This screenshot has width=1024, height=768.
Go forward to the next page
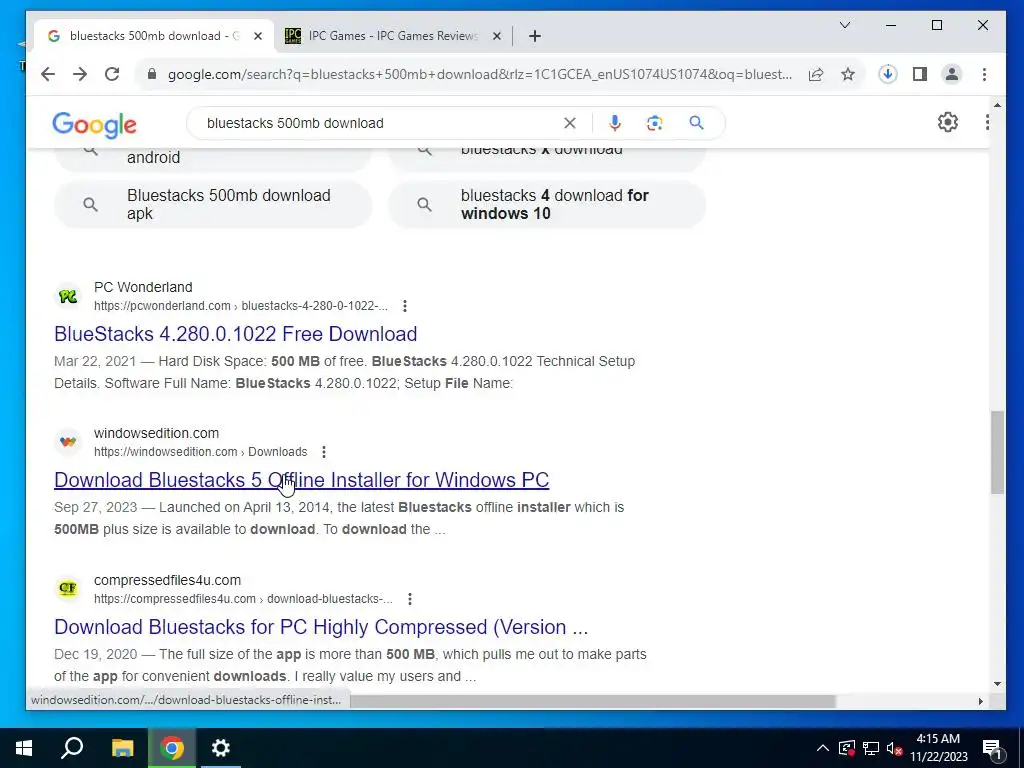coord(80,74)
